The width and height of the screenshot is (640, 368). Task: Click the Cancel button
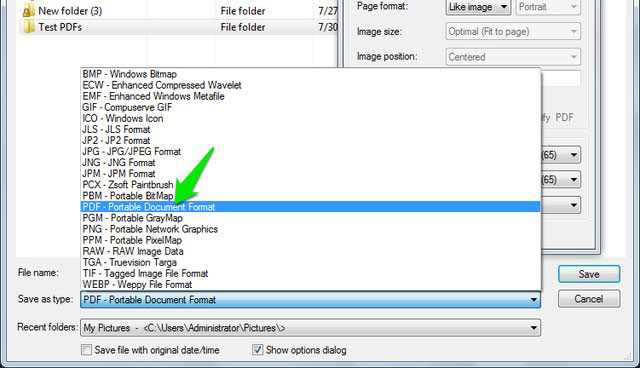pyautogui.click(x=589, y=299)
